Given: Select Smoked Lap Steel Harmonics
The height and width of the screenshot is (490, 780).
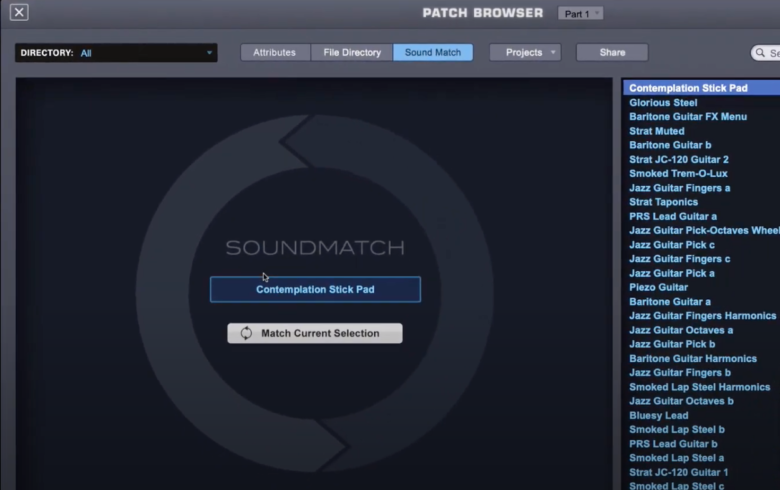Looking at the screenshot, I should point(699,387).
